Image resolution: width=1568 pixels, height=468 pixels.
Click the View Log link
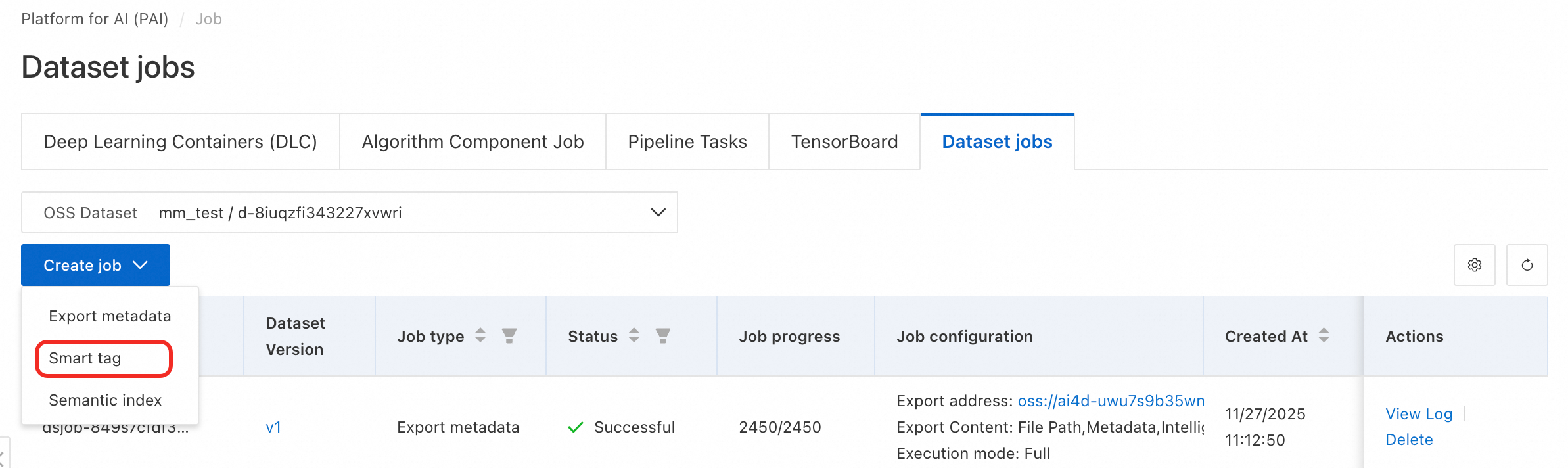pos(1419,414)
